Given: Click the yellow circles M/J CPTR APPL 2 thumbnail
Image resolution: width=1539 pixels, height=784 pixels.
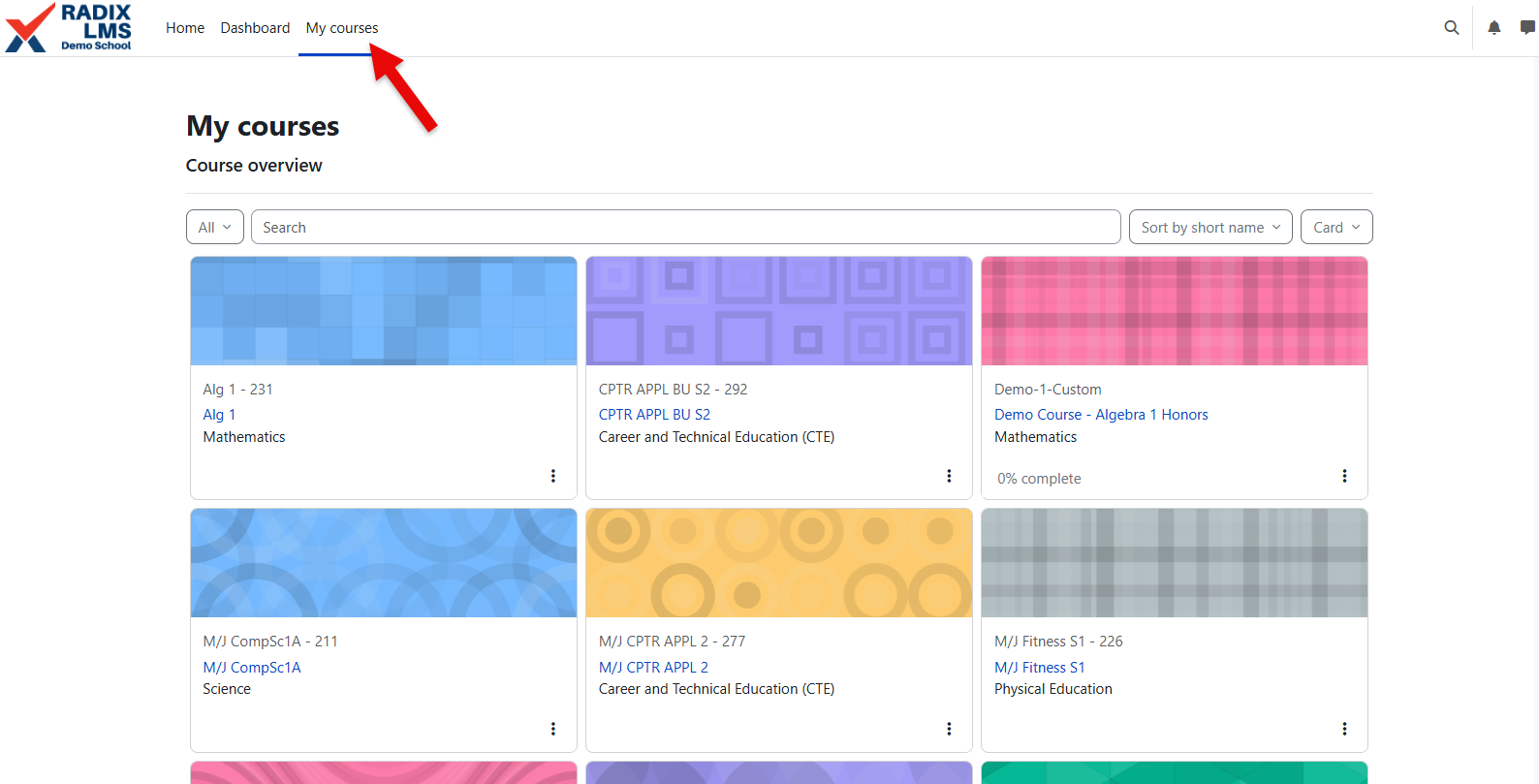Looking at the screenshot, I should (779, 563).
